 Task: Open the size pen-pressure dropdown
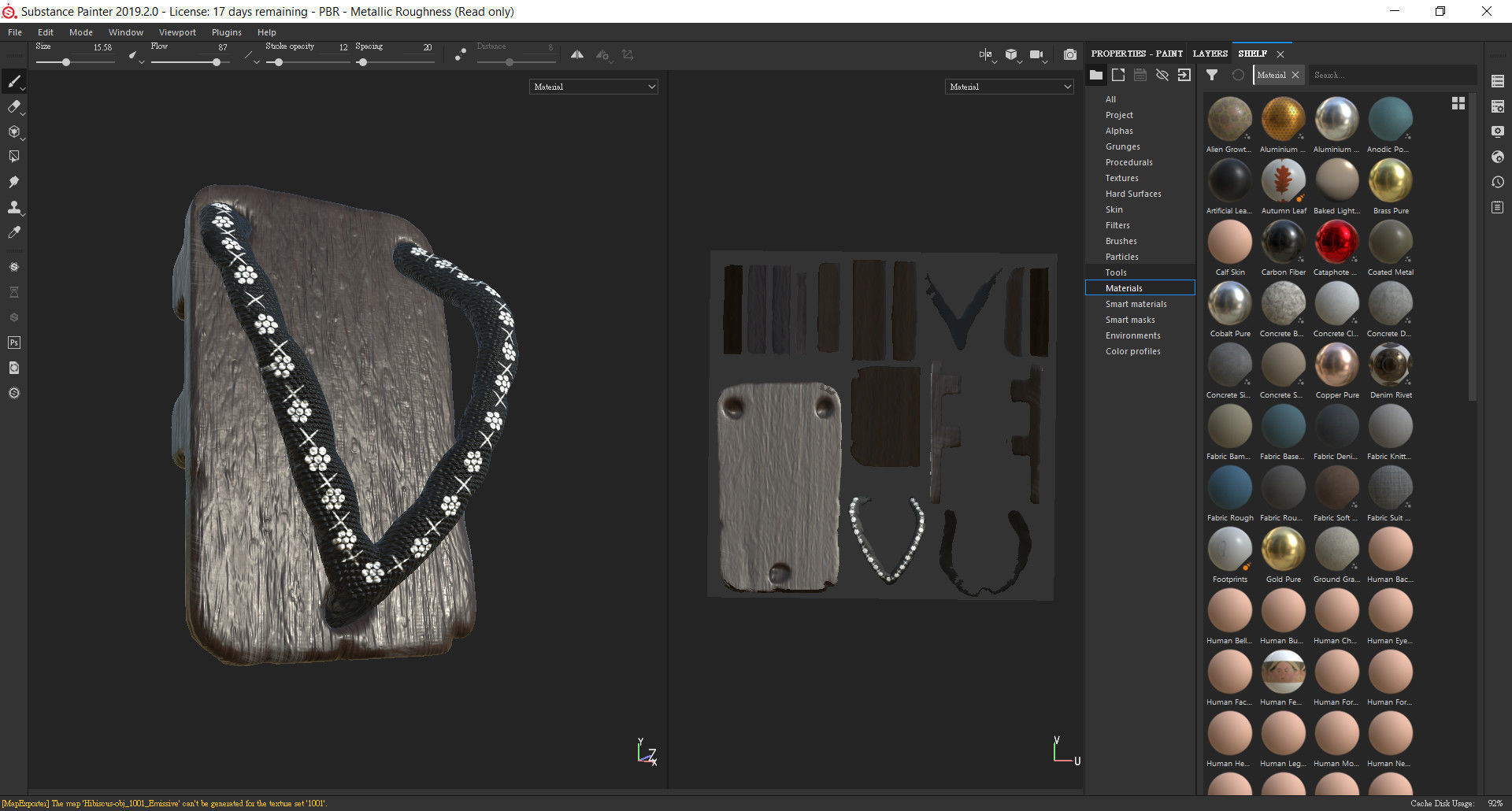click(x=135, y=56)
